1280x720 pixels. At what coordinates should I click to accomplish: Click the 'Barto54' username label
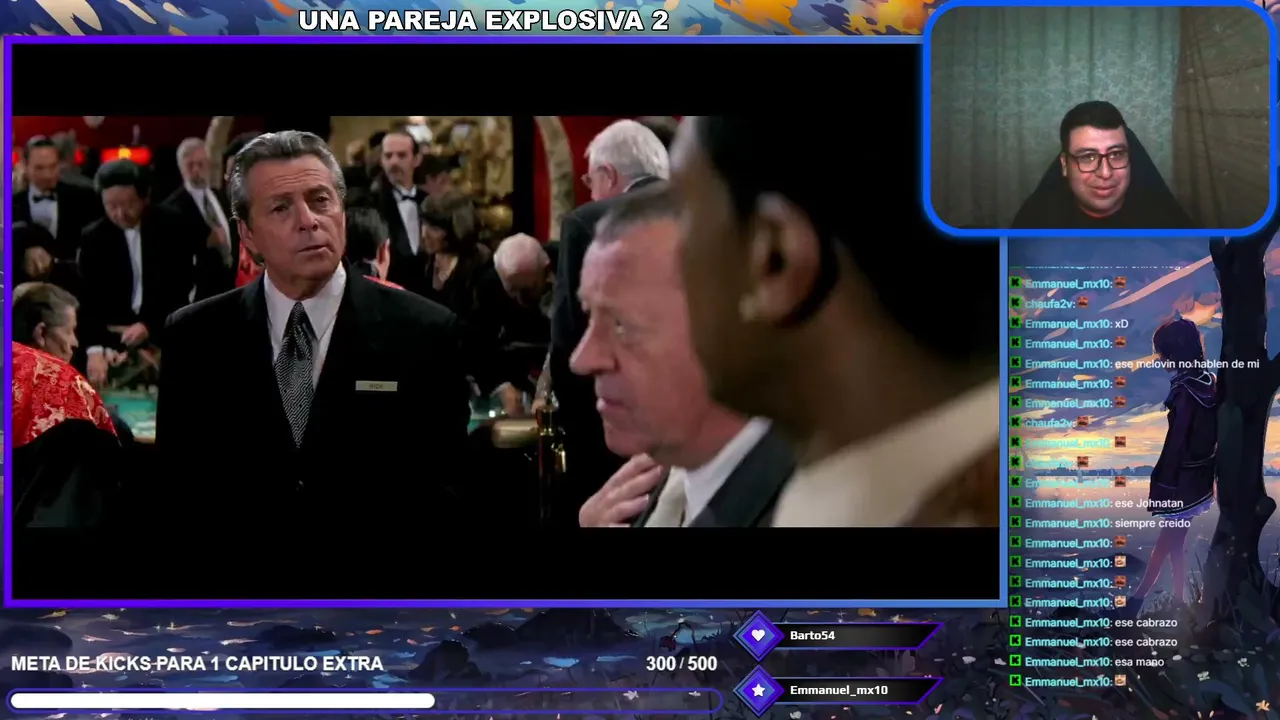coord(812,635)
